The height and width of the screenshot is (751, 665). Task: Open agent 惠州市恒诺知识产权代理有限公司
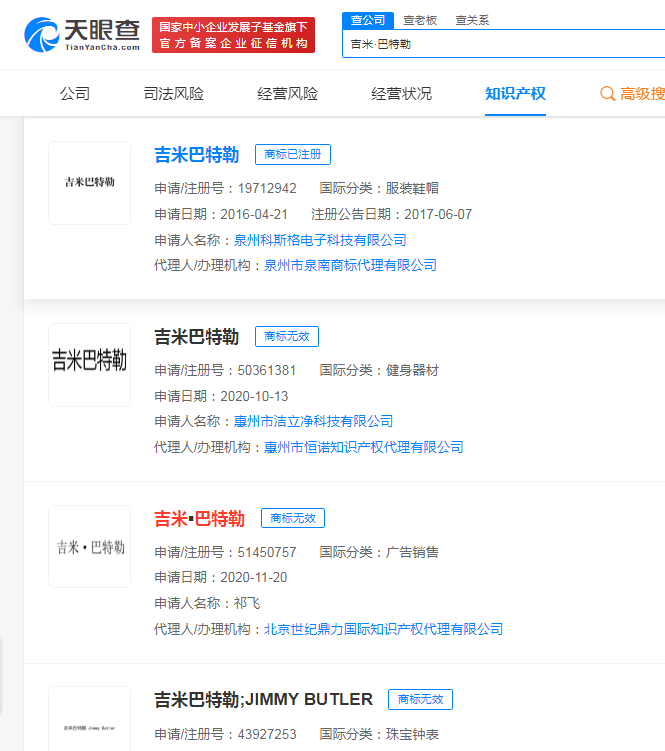coord(364,447)
